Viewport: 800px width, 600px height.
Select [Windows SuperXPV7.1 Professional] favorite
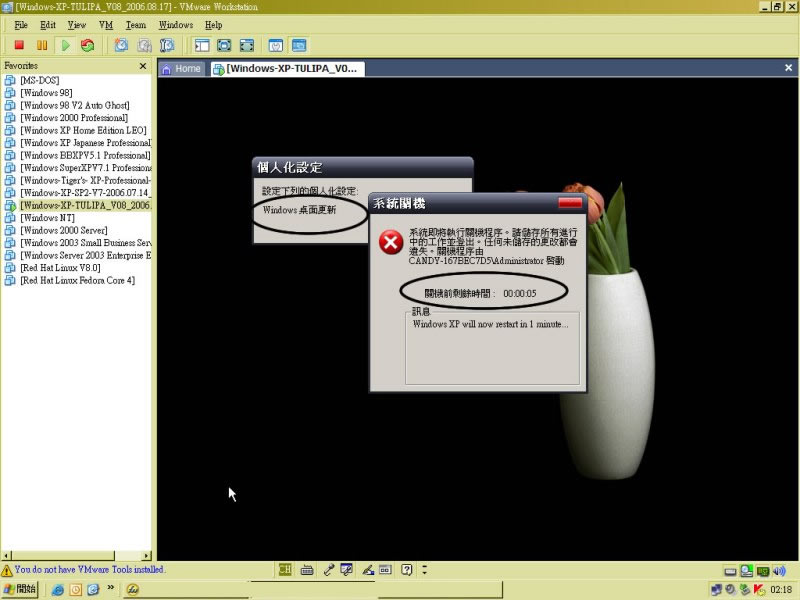85,168
